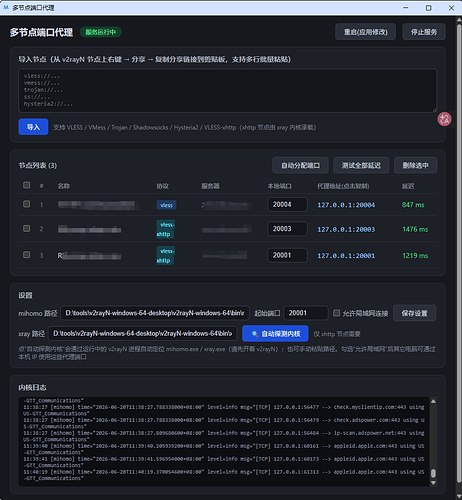462x500 pixels.
Task: Click the 协议 column header
Action: [x=163, y=186]
